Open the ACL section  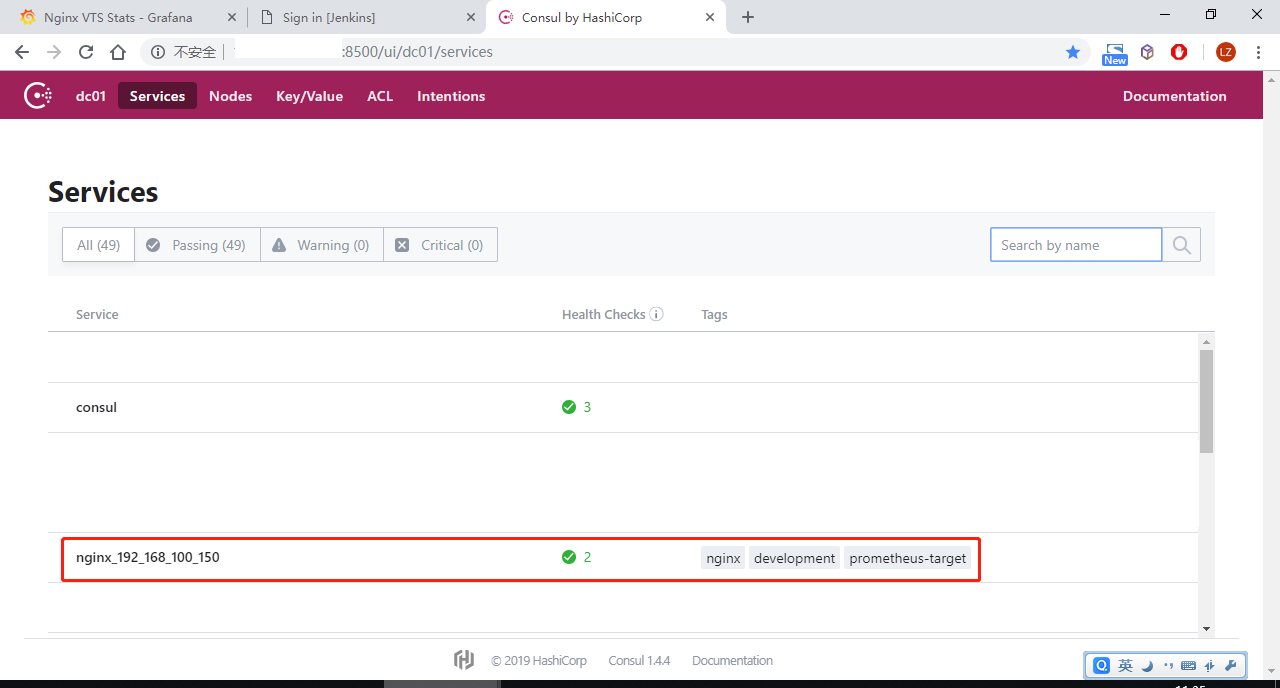(380, 96)
